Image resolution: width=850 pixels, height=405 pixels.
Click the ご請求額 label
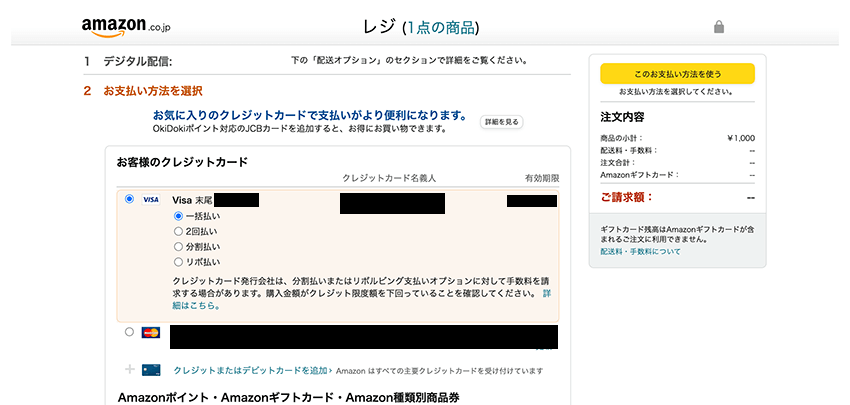point(627,197)
